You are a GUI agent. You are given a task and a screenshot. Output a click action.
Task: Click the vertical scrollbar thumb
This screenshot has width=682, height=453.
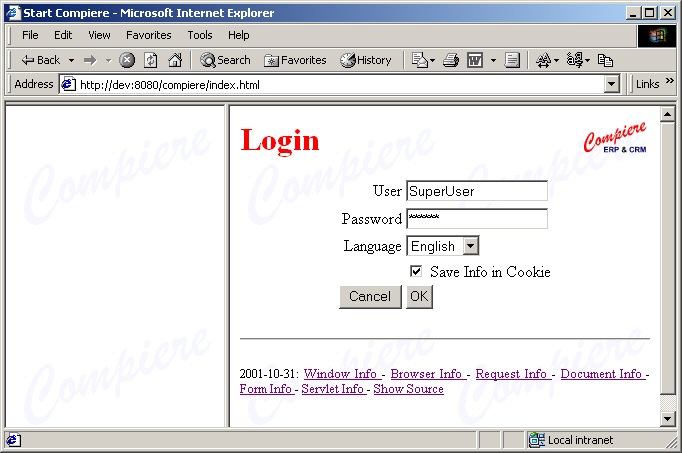click(x=667, y=258)
